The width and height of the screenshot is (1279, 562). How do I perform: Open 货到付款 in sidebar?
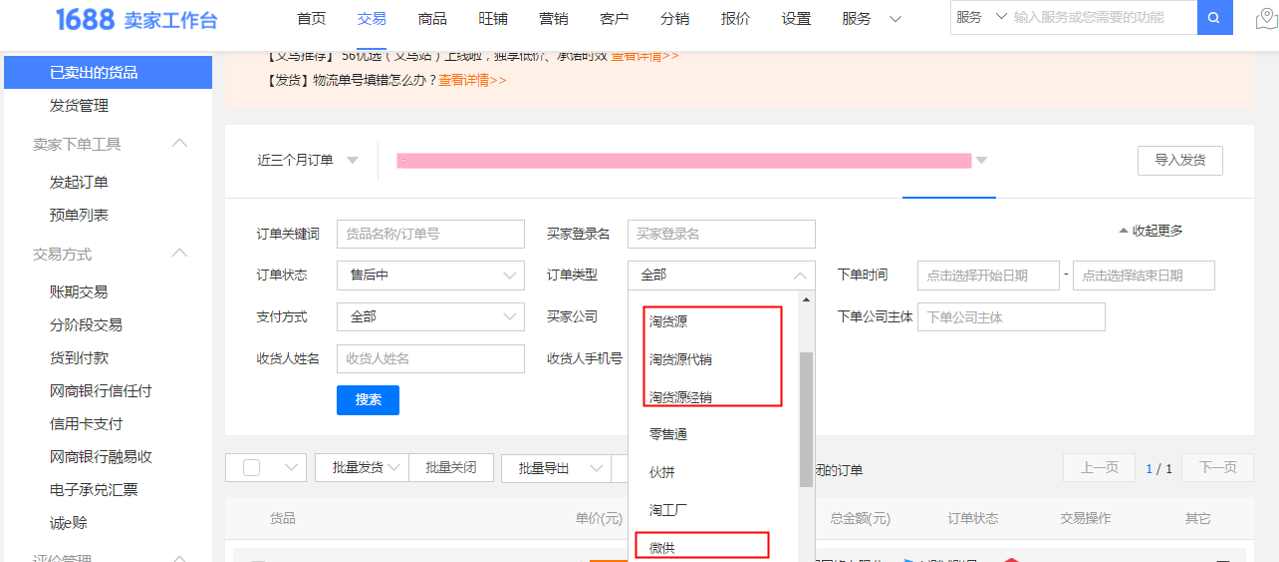pyautogui.click(x=79, y=358)
